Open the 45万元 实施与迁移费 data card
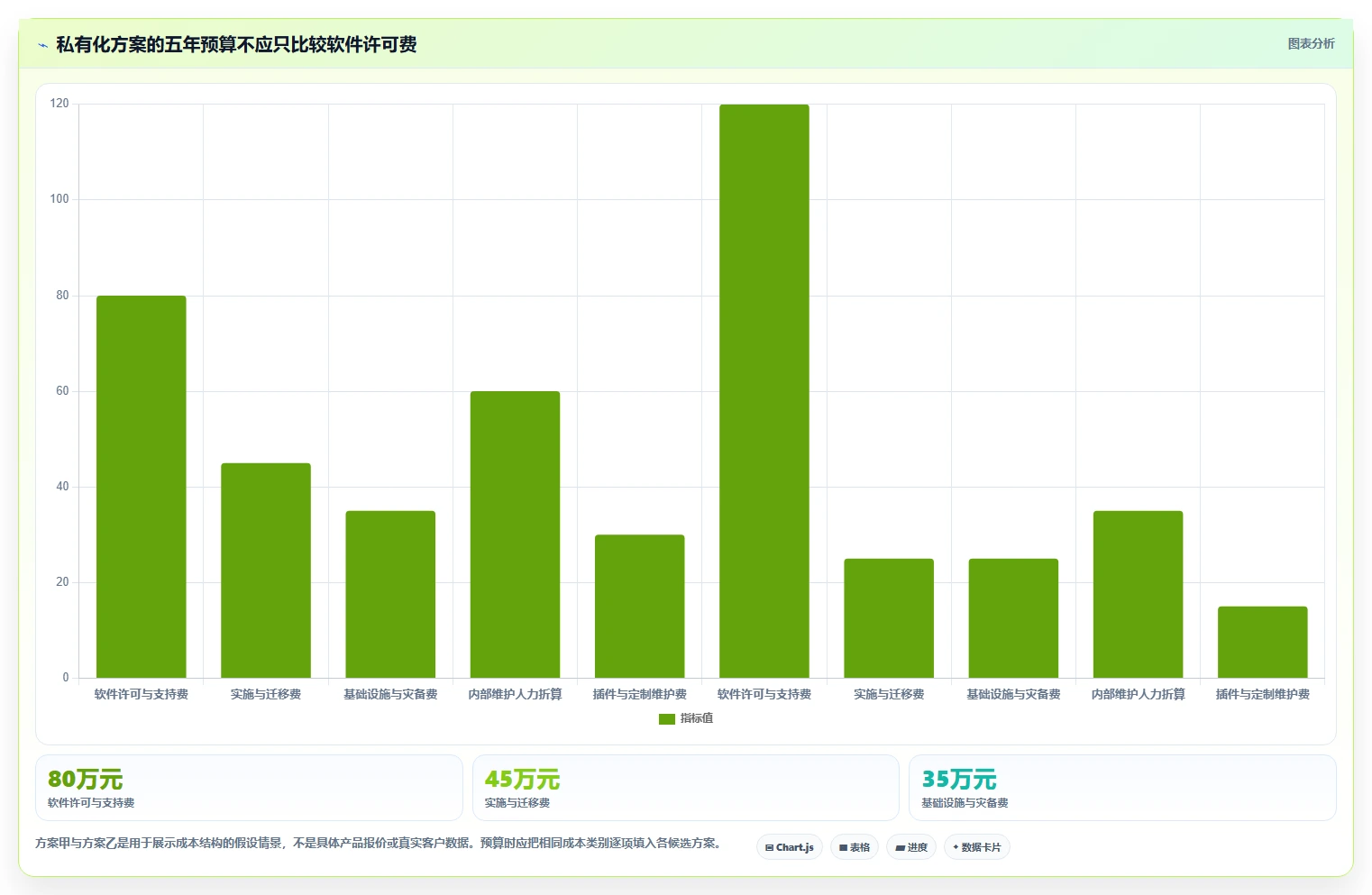1372x895 pixels. 686,788
